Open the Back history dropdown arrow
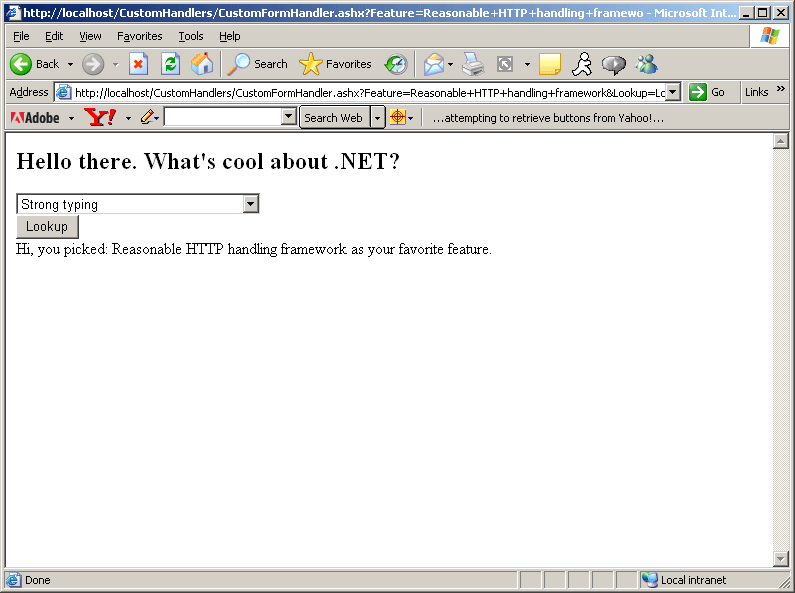 70,64
